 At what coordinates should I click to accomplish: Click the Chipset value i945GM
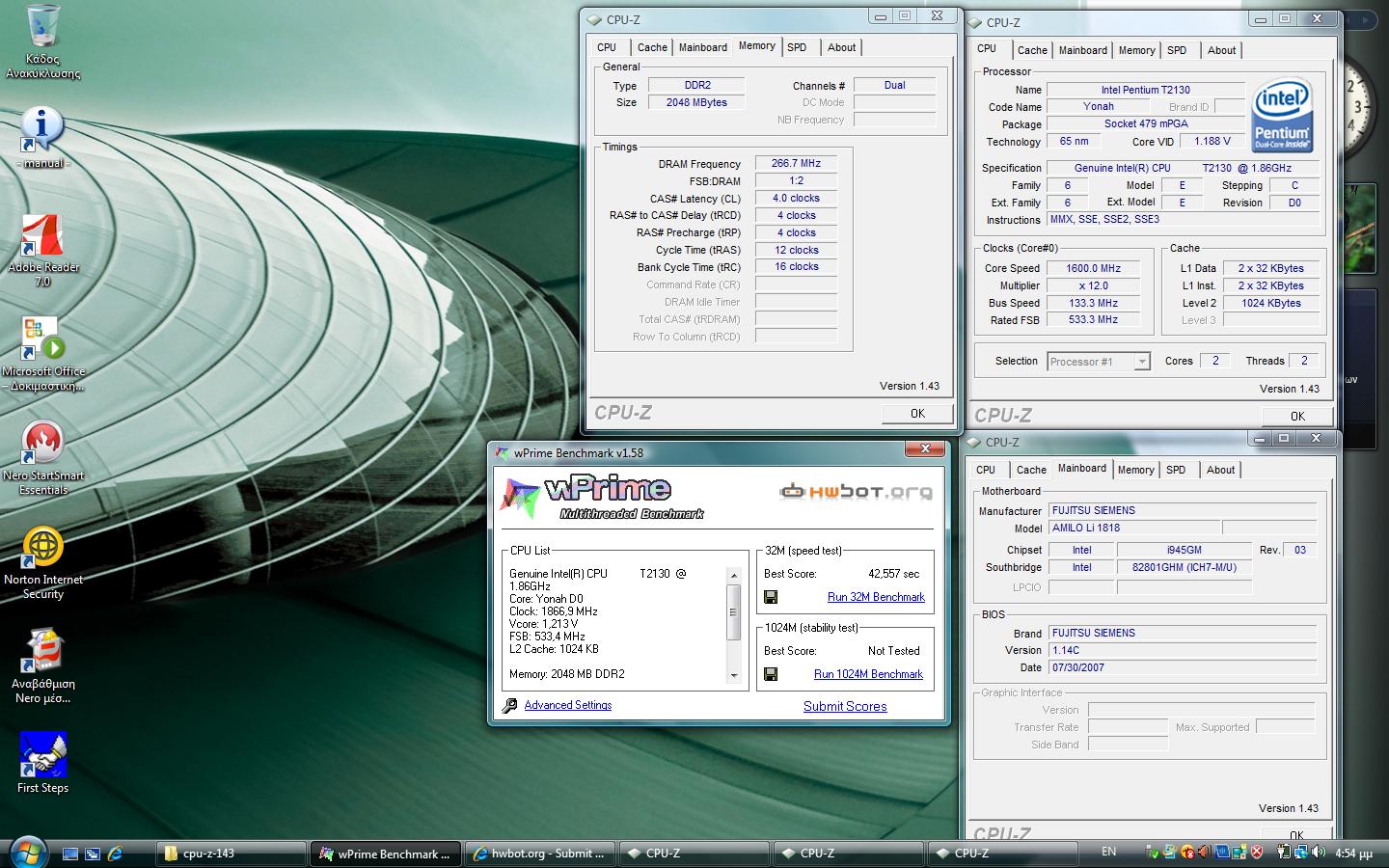click(1184, 550)
